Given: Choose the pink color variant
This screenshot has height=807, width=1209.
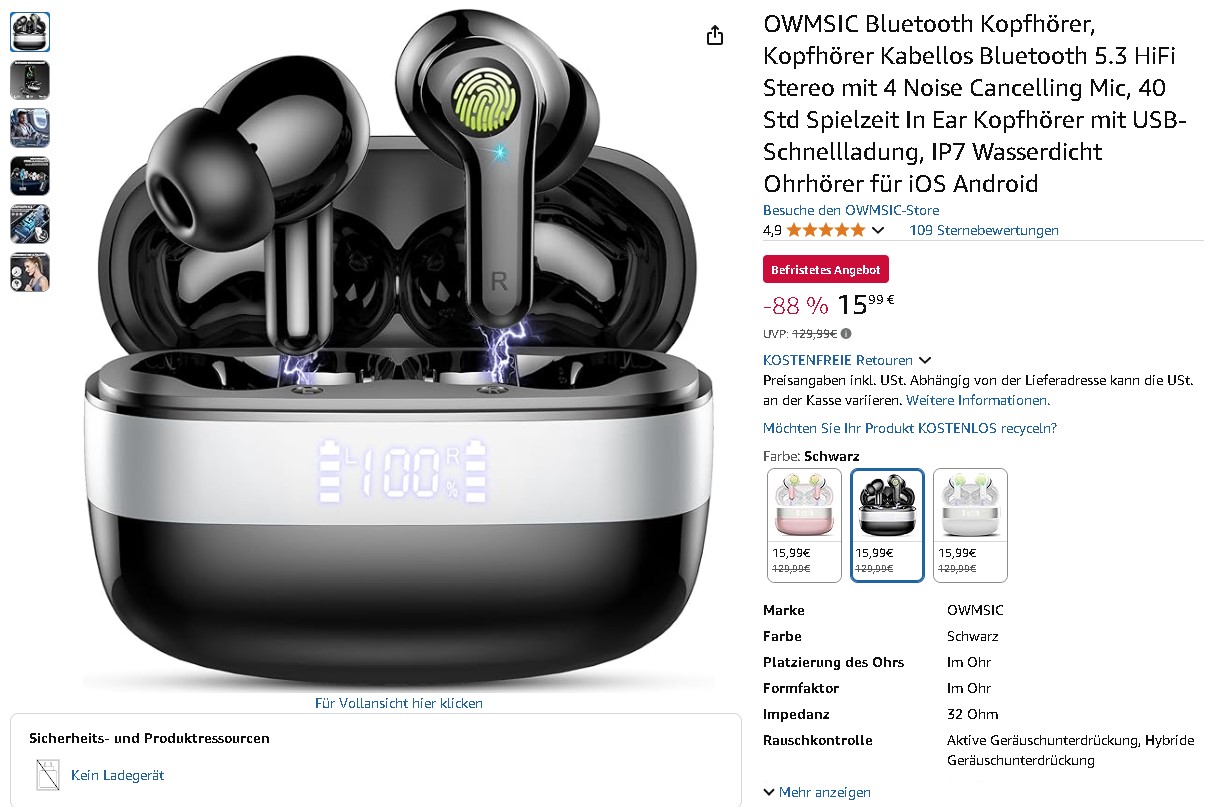Looking at the screenshot, I should coord(805,525).
